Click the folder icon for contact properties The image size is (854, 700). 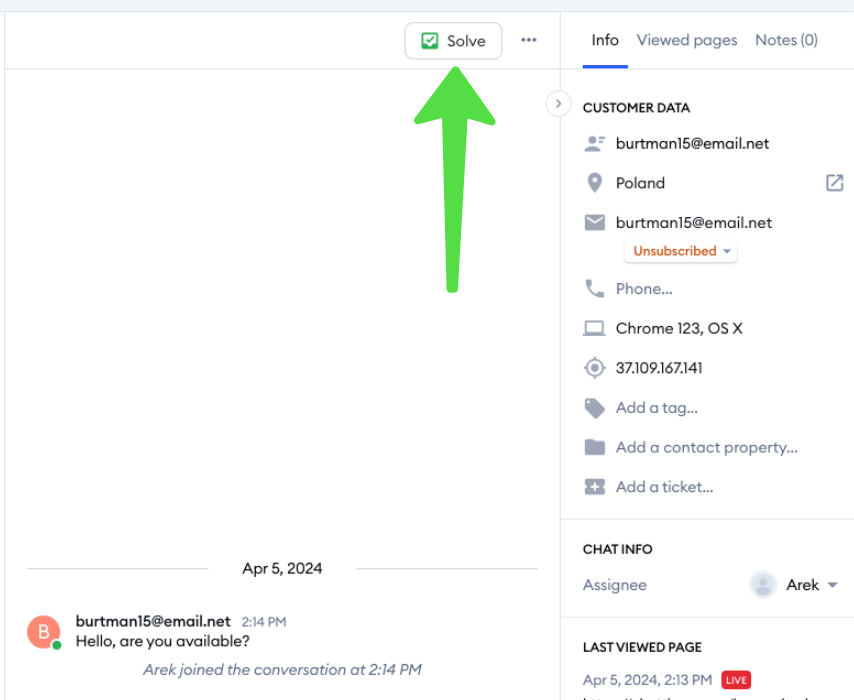pos(595,447)
